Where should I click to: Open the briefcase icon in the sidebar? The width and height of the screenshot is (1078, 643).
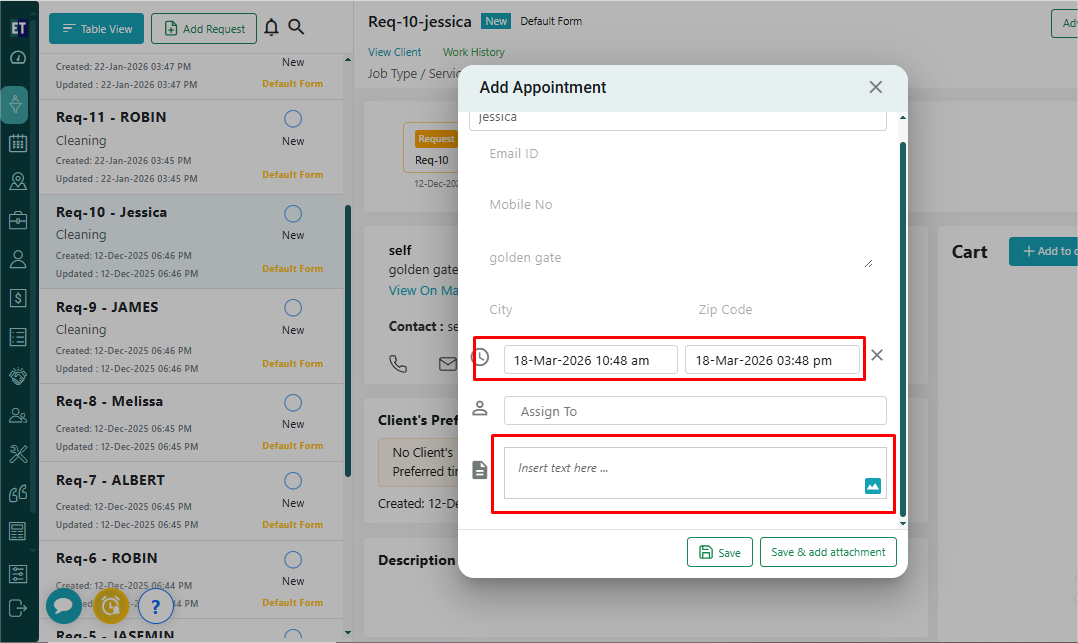pos(17,220)
